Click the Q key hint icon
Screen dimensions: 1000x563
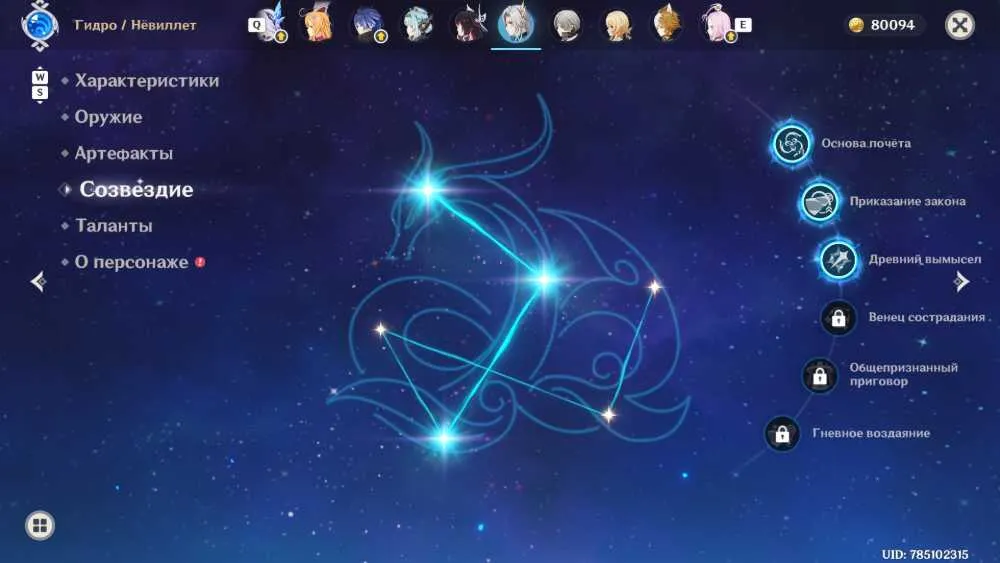click(256, 25)
